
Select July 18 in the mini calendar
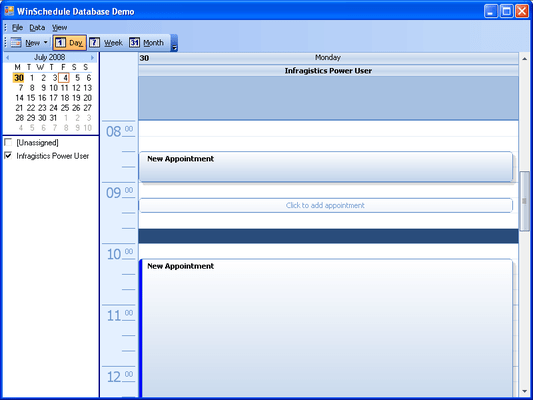click(x=65, y=98)
